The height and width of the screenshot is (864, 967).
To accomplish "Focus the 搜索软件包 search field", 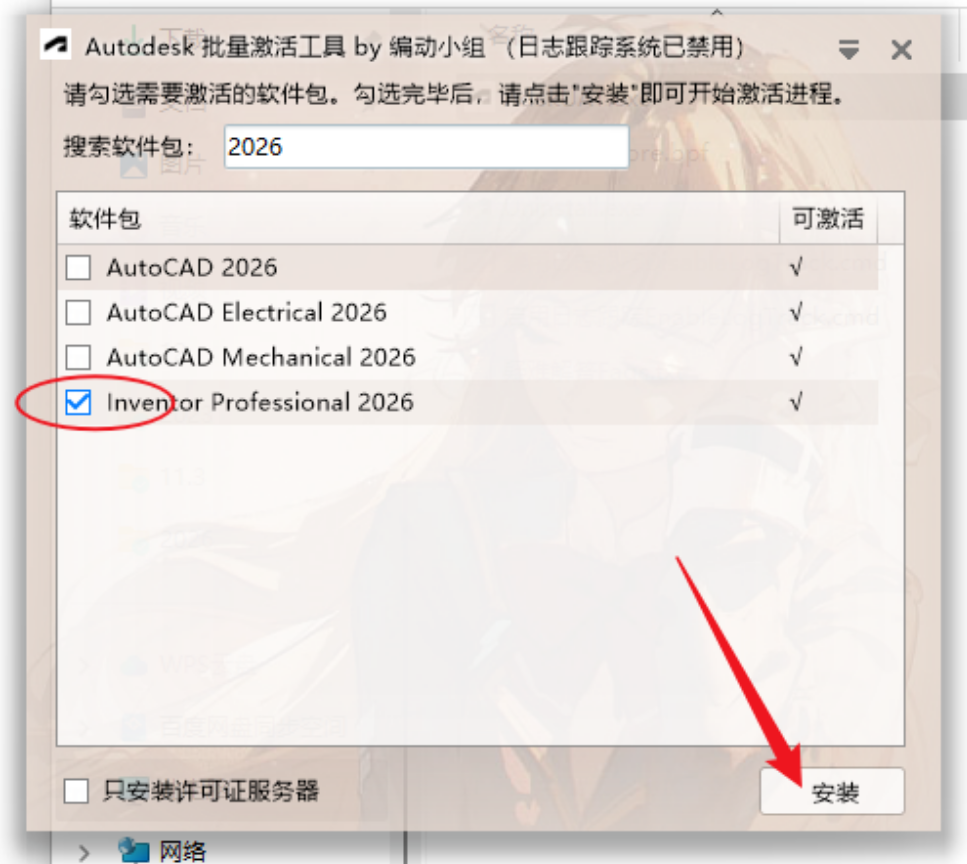I will (426, 147).
